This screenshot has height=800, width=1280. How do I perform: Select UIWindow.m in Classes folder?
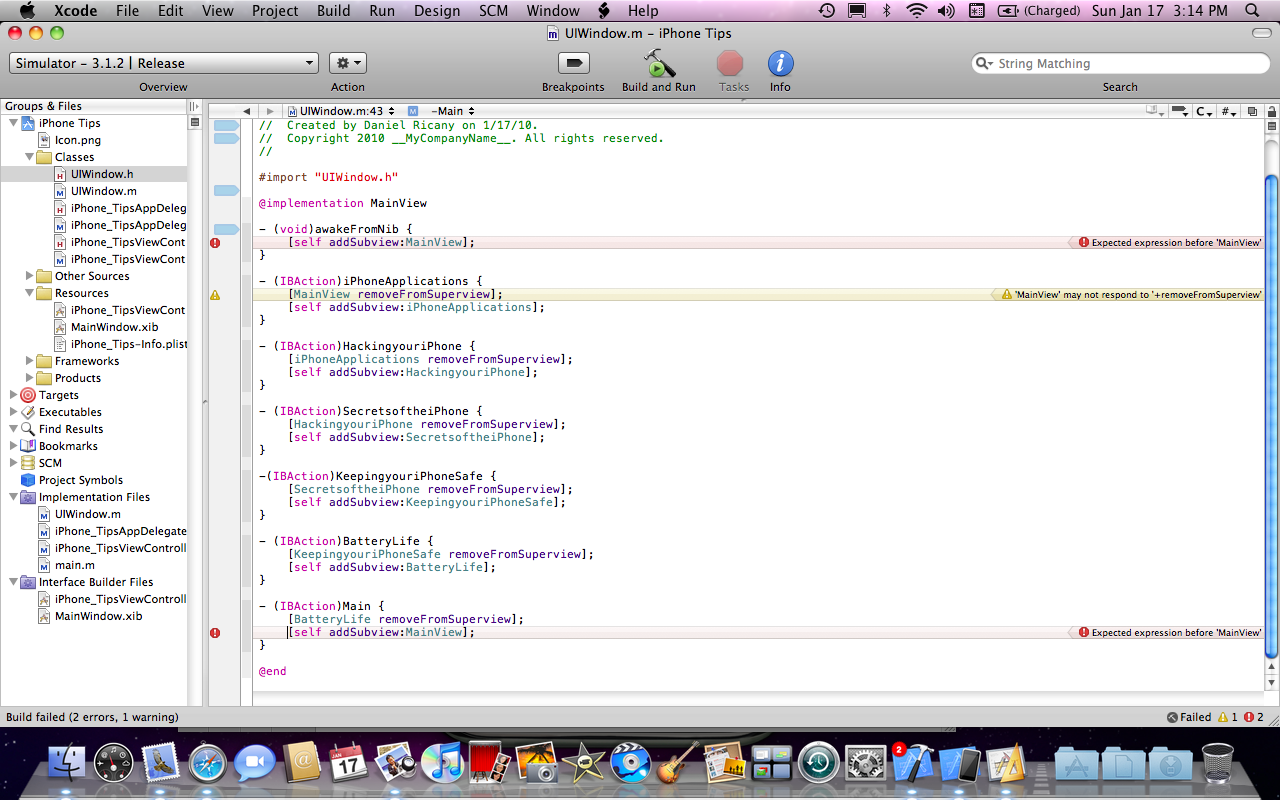[104, 191]
